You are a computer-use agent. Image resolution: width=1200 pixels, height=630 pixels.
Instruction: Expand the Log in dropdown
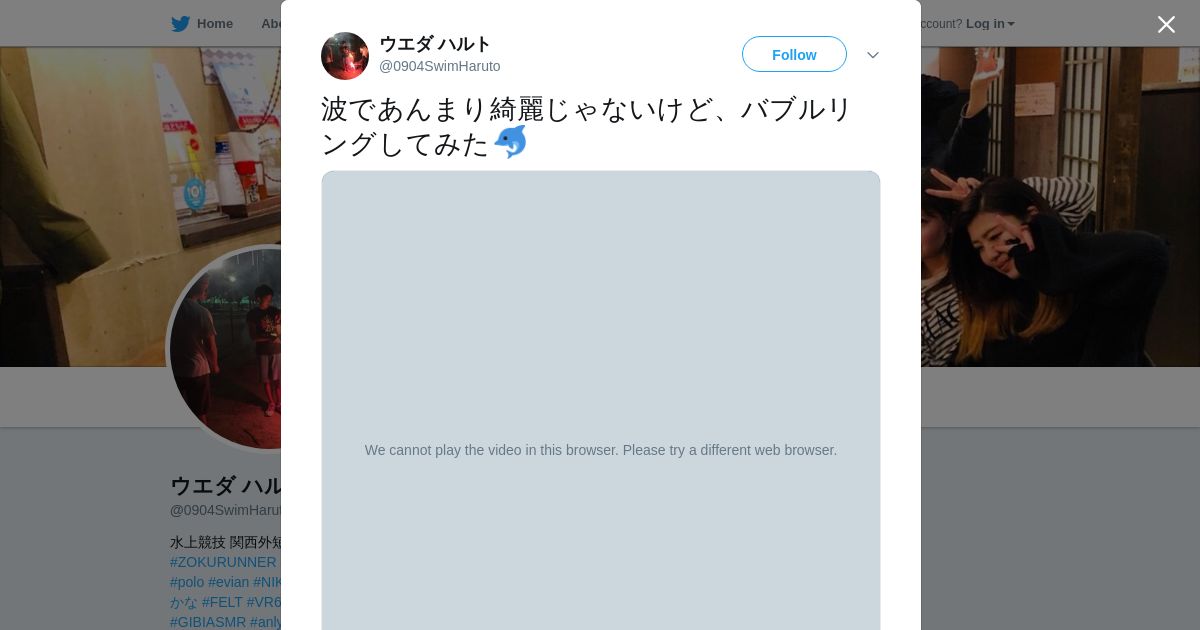990,24
